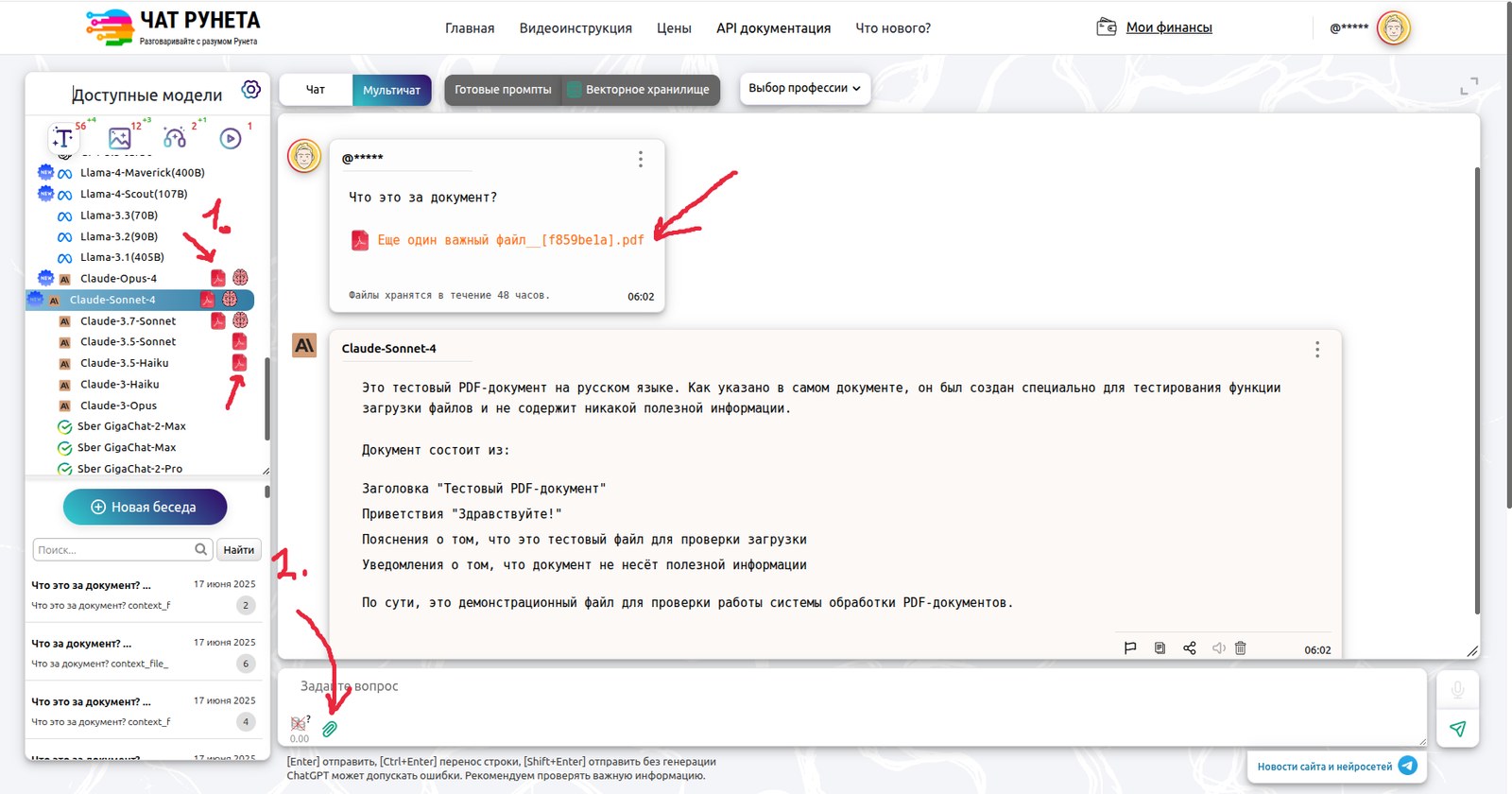Viewport: 1512px width, 794px height.
Task: Click the paperclip attach file icon
Action: (x=330, y=729)
